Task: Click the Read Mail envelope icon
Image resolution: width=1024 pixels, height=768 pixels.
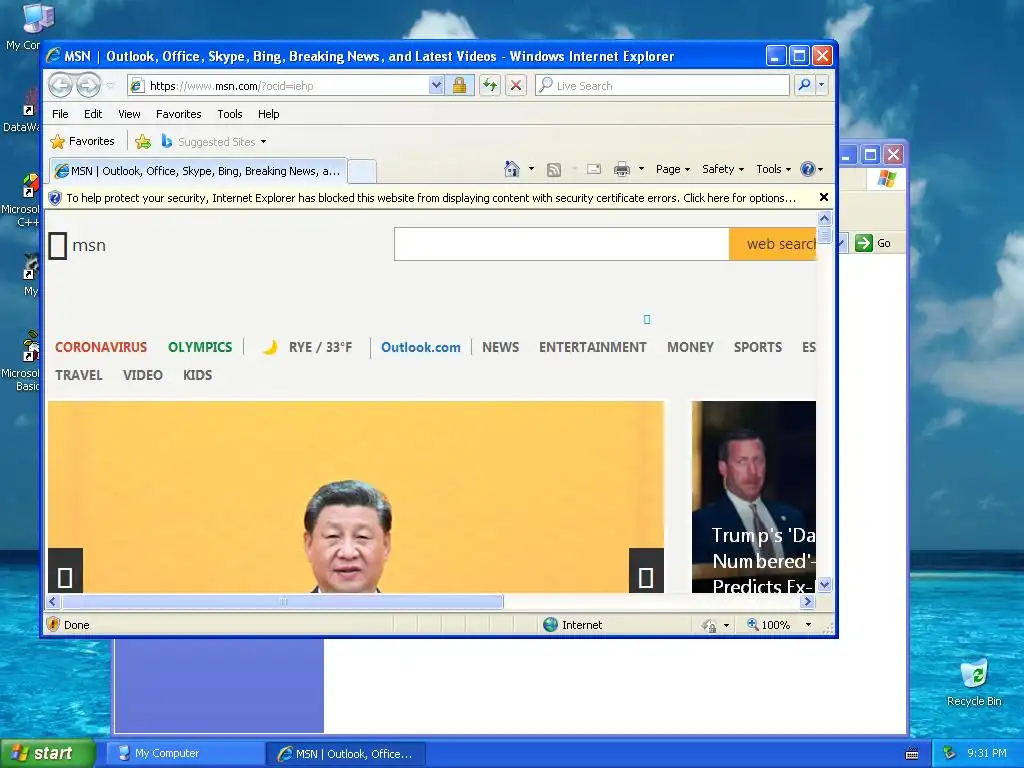Action: pyautogui.click(x=594, y=169)
